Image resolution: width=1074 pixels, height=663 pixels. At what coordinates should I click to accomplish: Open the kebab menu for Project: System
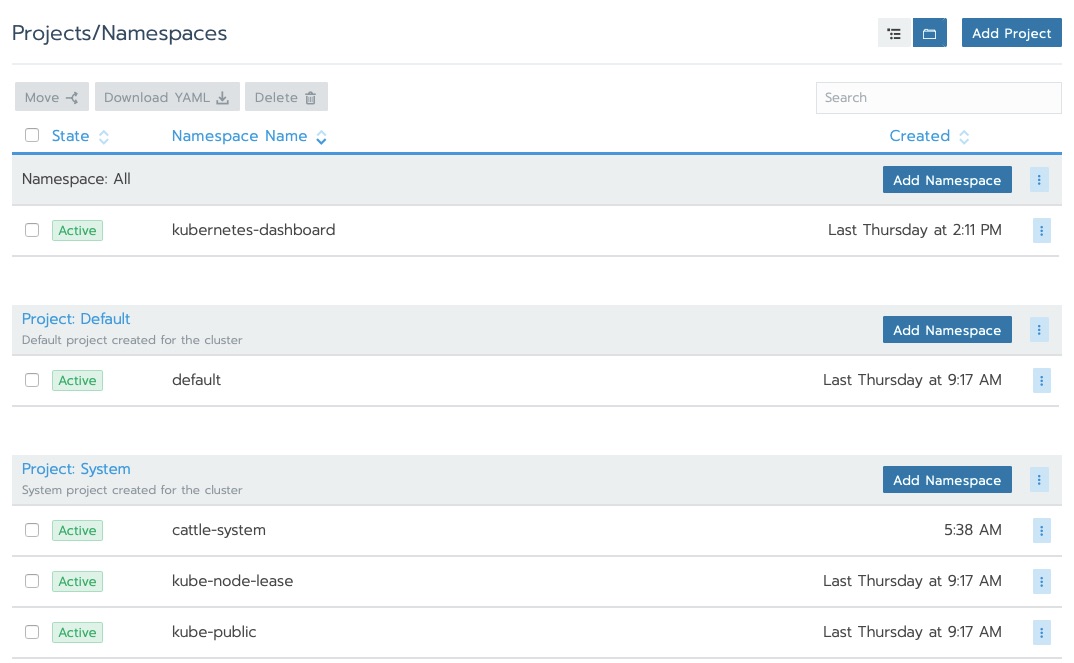[1039, 479]
